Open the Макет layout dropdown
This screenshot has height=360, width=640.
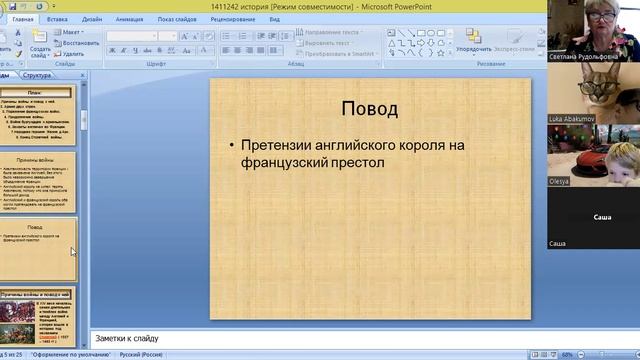point(69,32)
